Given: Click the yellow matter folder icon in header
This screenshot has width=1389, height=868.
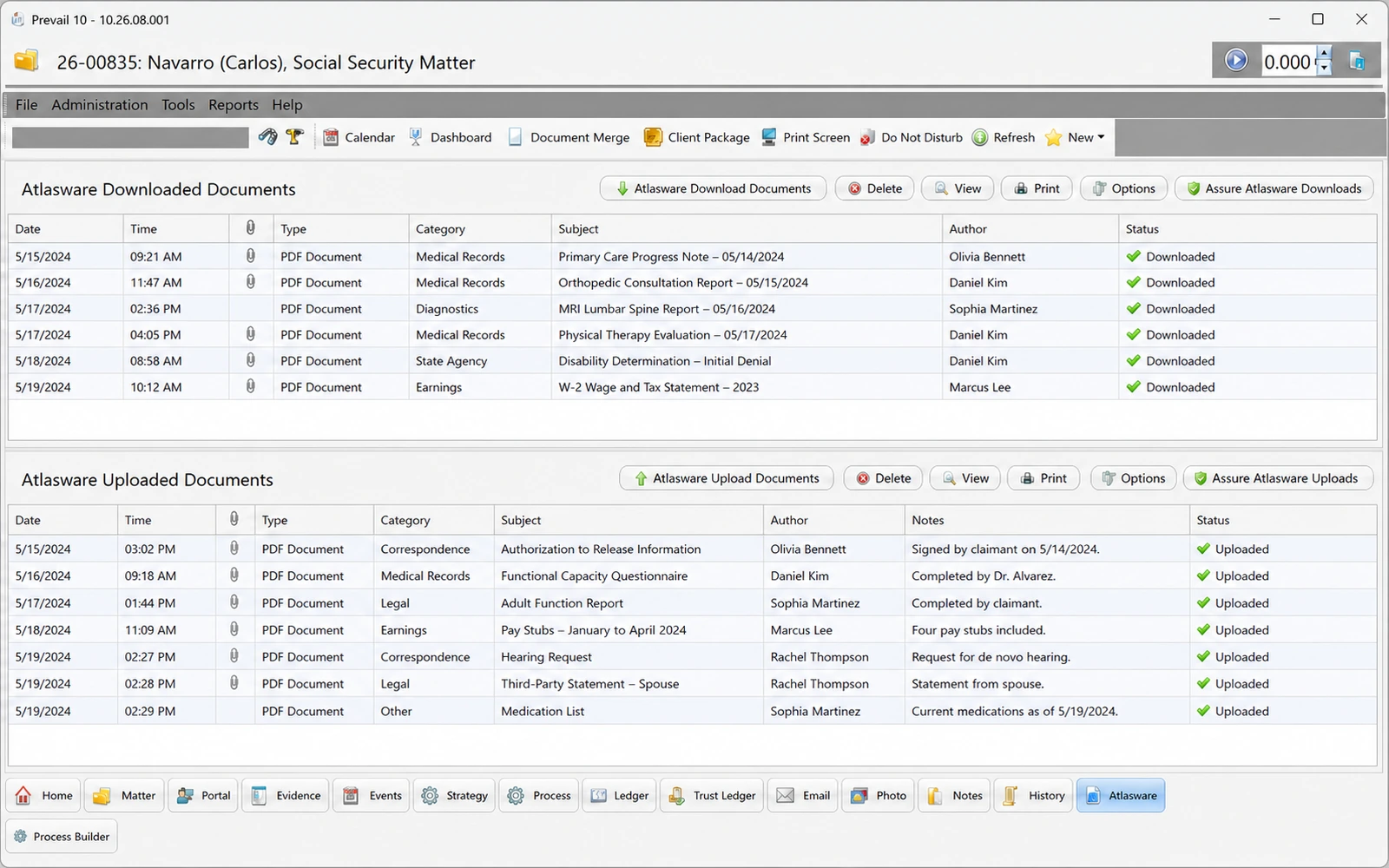Looking at the screenshot, I should [27, 61].
